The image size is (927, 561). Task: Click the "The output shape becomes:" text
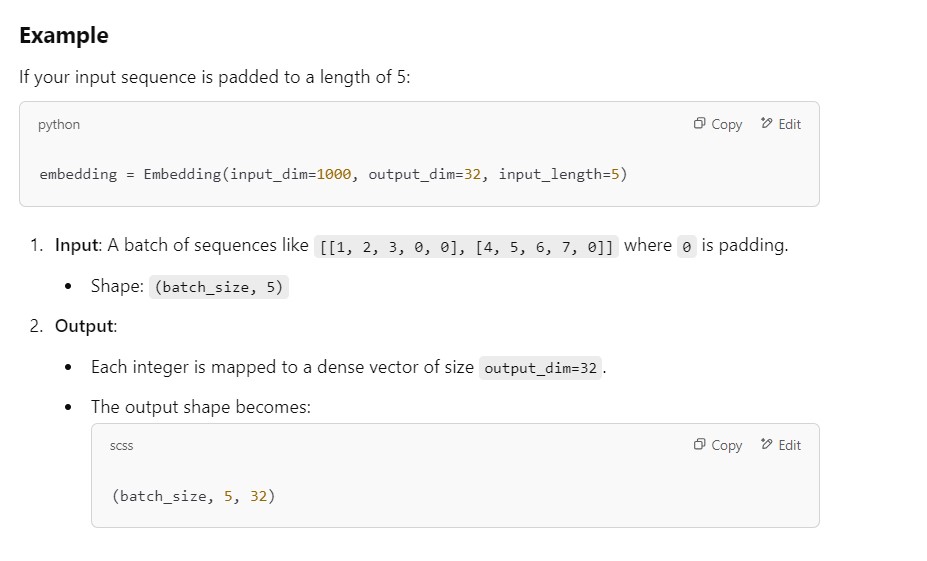pyautogui.click(x=200, y=407)
